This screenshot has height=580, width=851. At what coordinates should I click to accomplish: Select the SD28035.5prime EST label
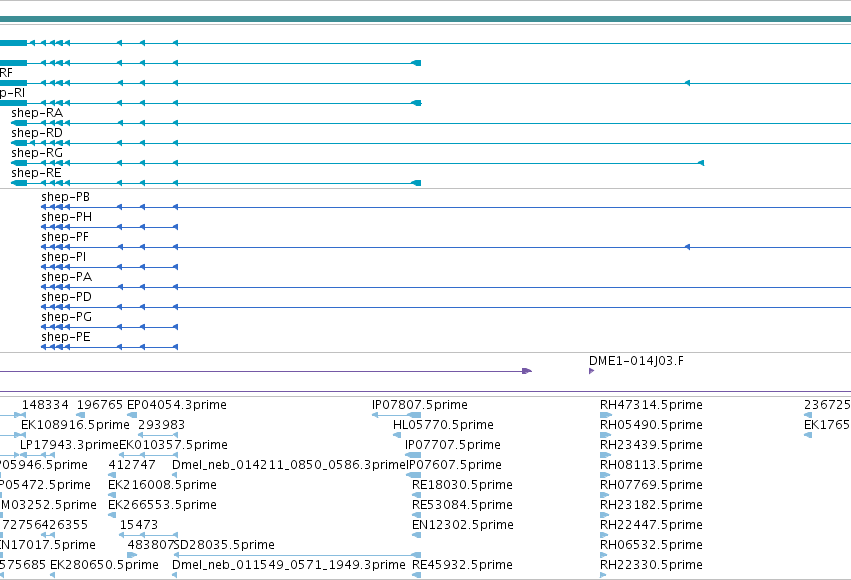click(x=224, y=545)
